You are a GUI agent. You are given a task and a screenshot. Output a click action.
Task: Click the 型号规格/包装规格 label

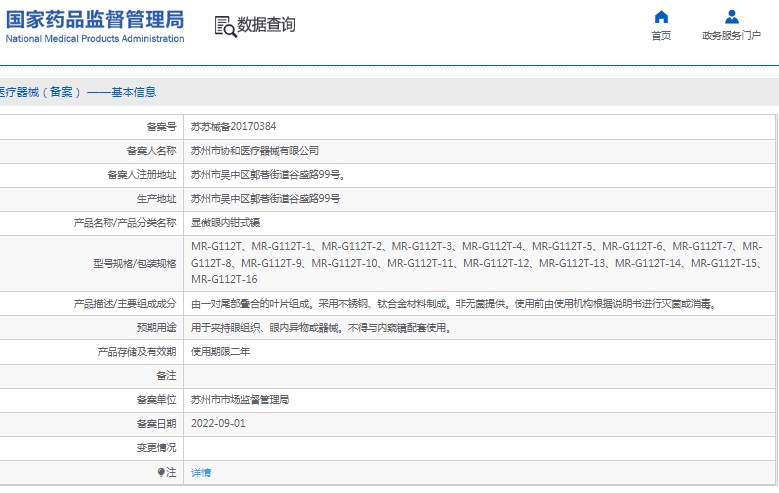135,263
